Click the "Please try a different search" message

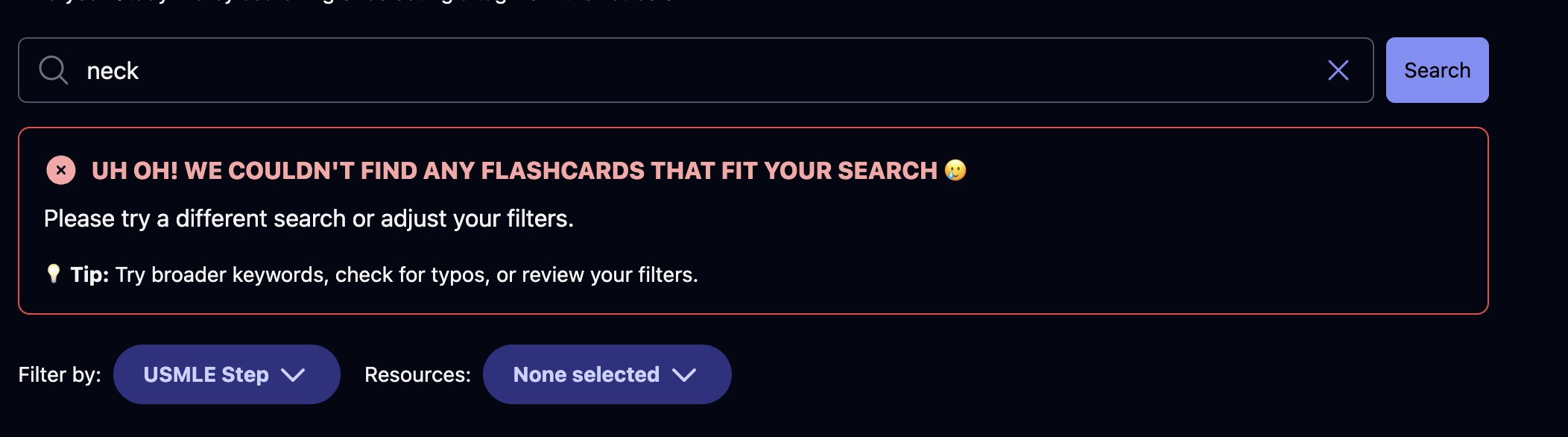309,218
